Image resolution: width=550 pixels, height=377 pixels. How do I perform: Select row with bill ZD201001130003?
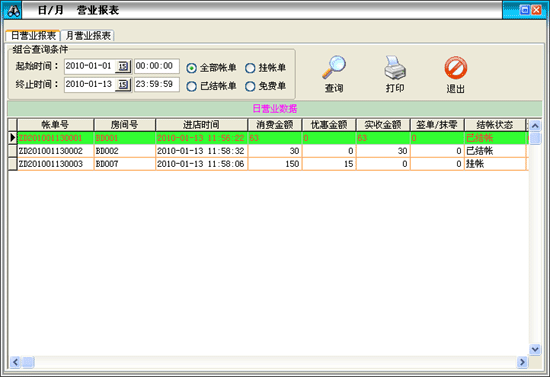[x=268, y=164]
